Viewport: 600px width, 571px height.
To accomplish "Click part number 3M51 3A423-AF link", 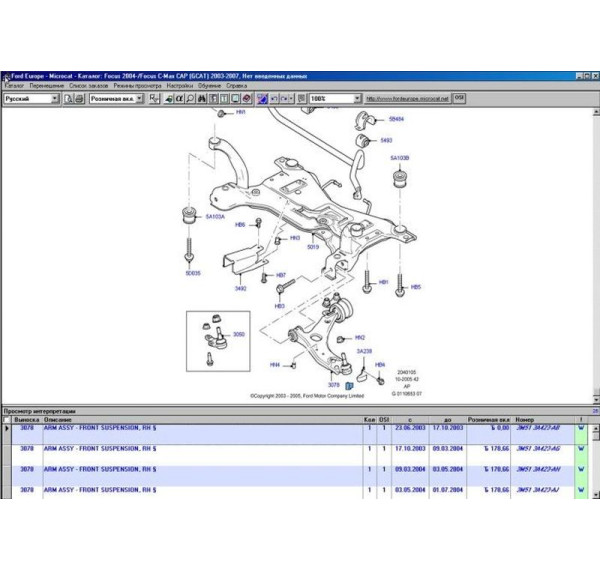I will (537, 428).
